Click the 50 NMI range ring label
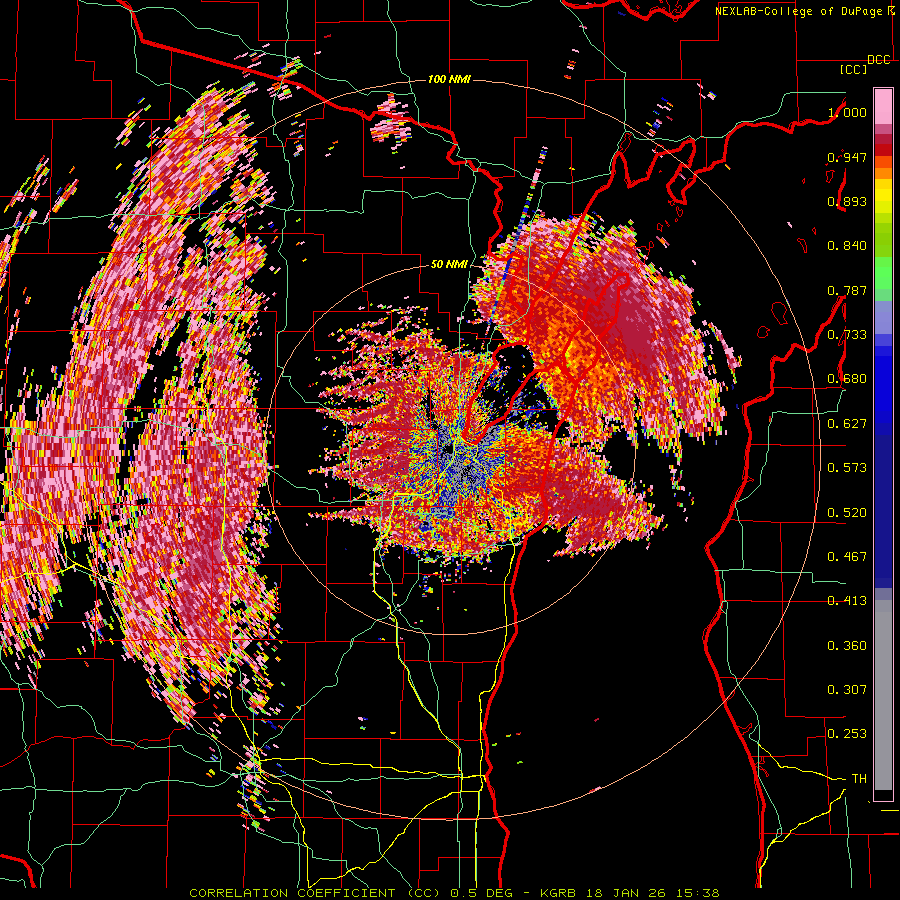Viewport: 900px width, 900px height. pyautogui.click(x=449, y=265)
